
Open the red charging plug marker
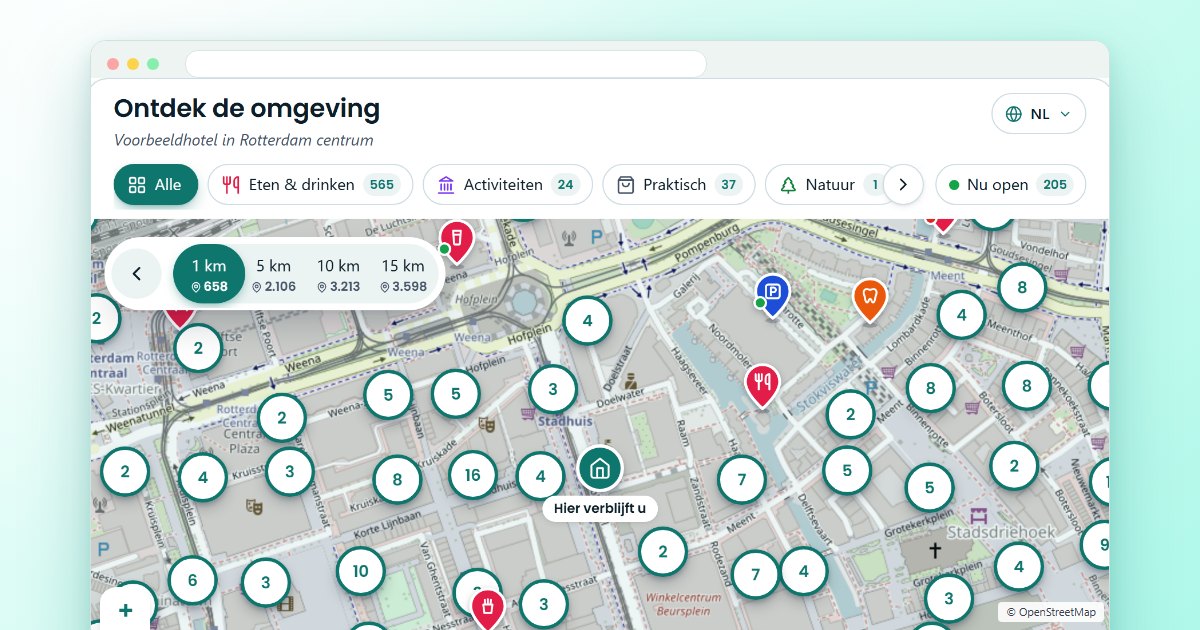point(487,606)
